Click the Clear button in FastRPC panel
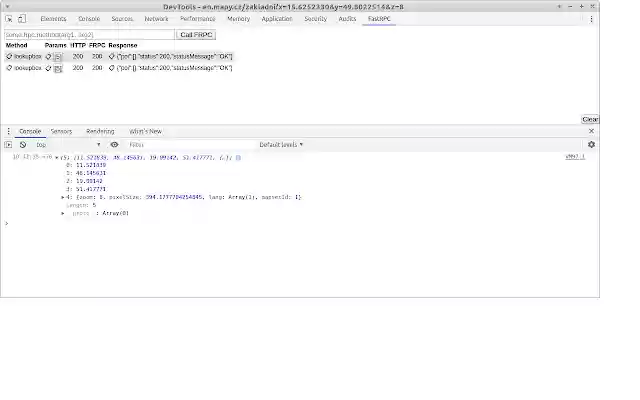640x400 pixels. pyautogui.click(x=590, y=119)
